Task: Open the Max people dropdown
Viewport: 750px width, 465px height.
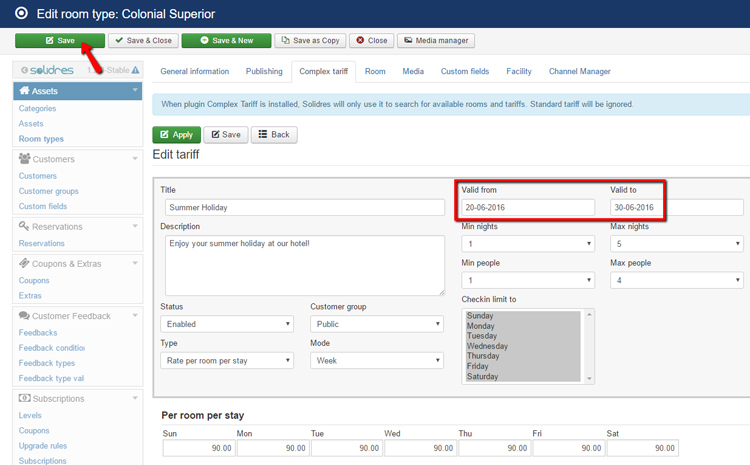Action: tap(677, 280)
